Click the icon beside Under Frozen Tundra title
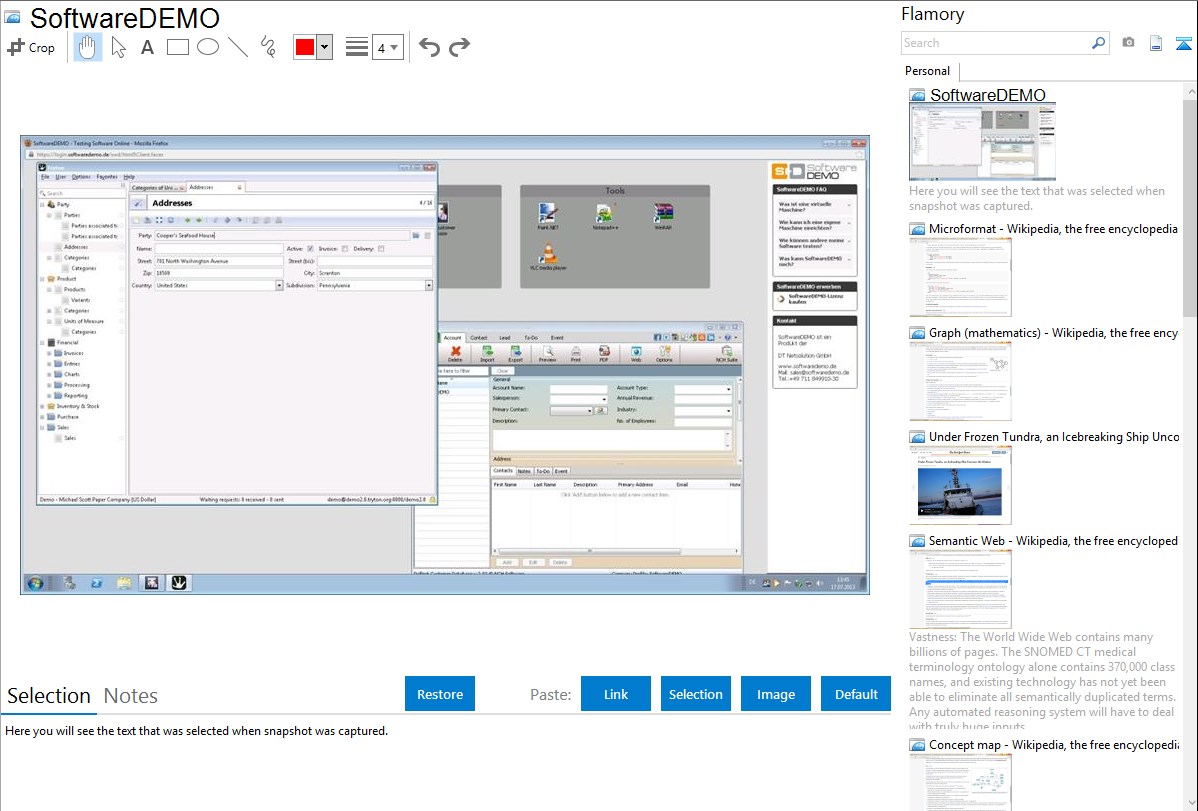Image resolution: width=1198 pixels, height=811 pixels. pyautogui.click(x=917, y=437)
